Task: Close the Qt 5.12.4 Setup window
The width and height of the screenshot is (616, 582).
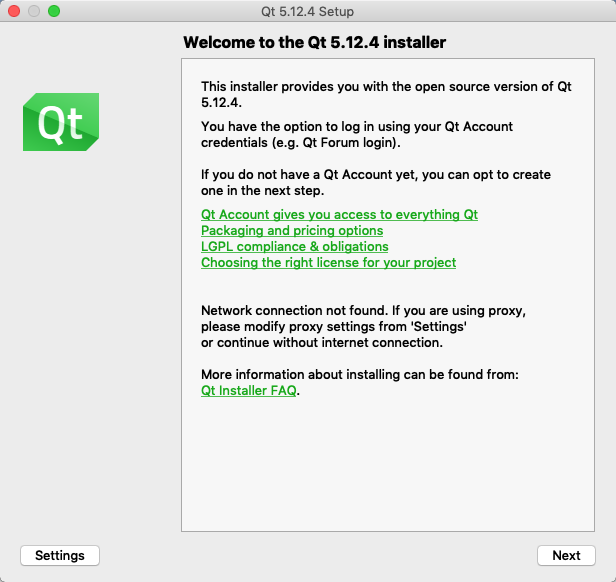Action: click(x=14, y=11)
